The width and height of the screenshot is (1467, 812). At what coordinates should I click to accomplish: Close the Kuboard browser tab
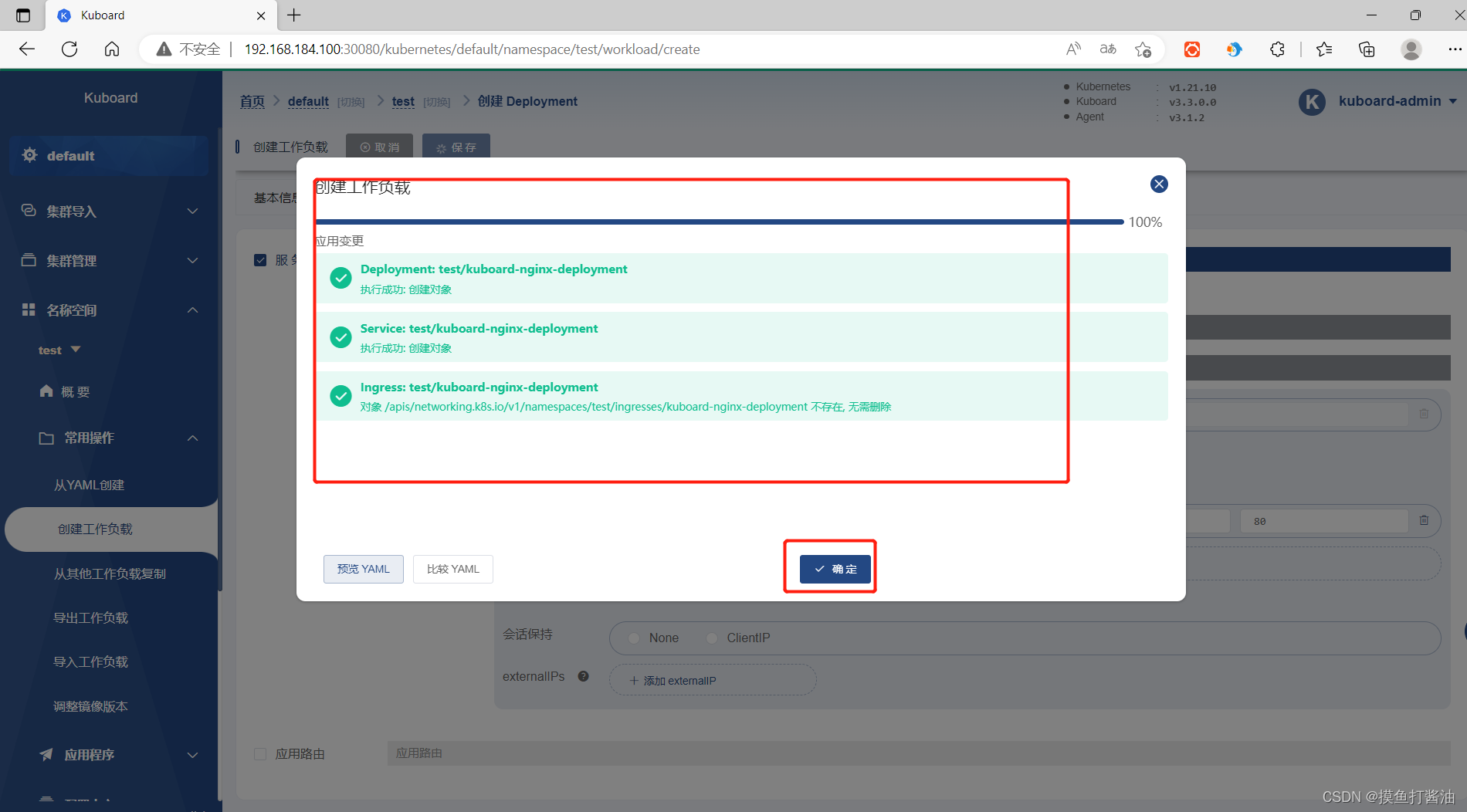pyautogui.click(x=261, y=15)
